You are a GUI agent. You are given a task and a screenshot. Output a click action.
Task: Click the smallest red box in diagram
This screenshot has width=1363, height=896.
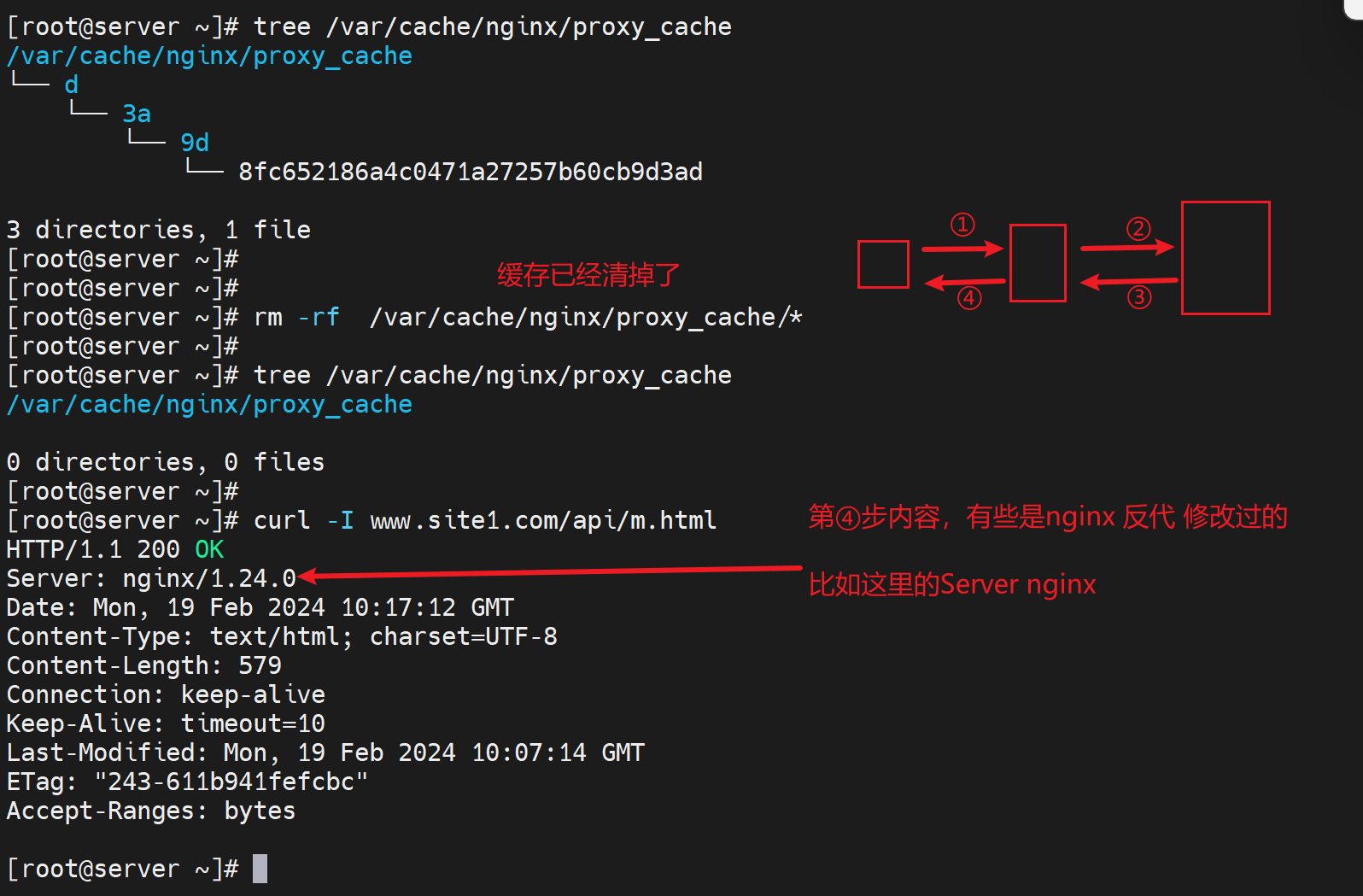[x=883, y=264]
